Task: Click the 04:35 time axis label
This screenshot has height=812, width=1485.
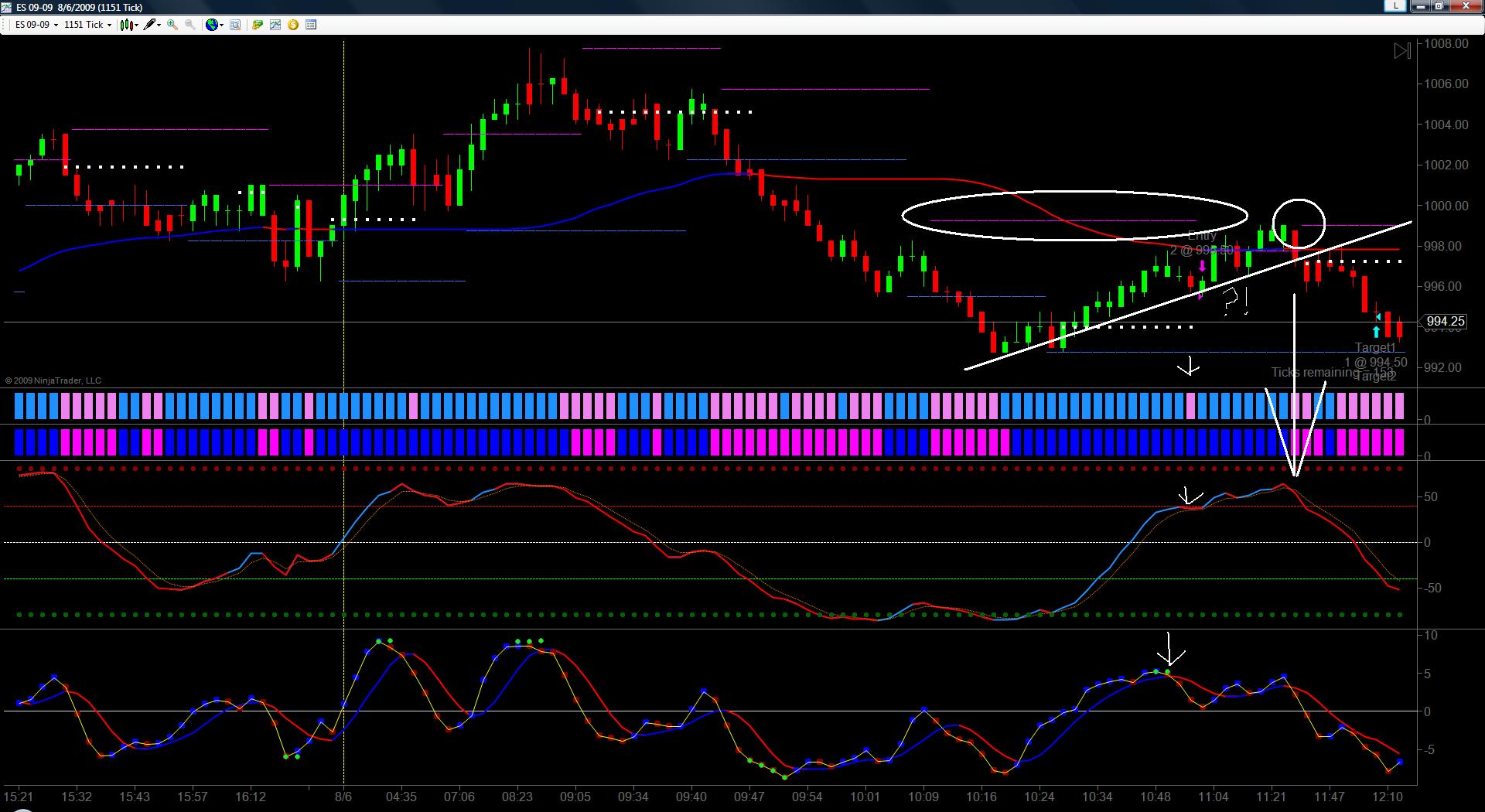Action: click(401, 797)
